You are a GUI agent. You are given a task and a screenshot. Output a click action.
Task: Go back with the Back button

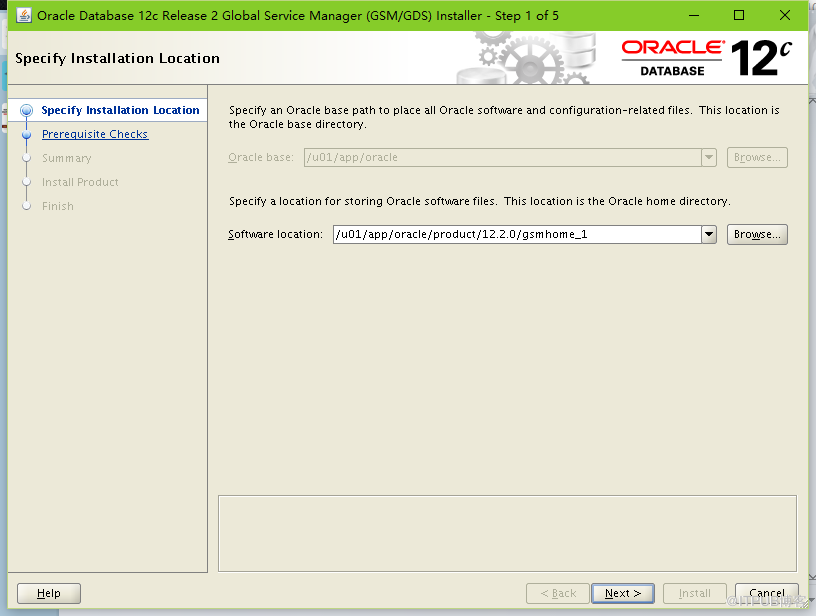pyautogui.click(x=558, y=593)
